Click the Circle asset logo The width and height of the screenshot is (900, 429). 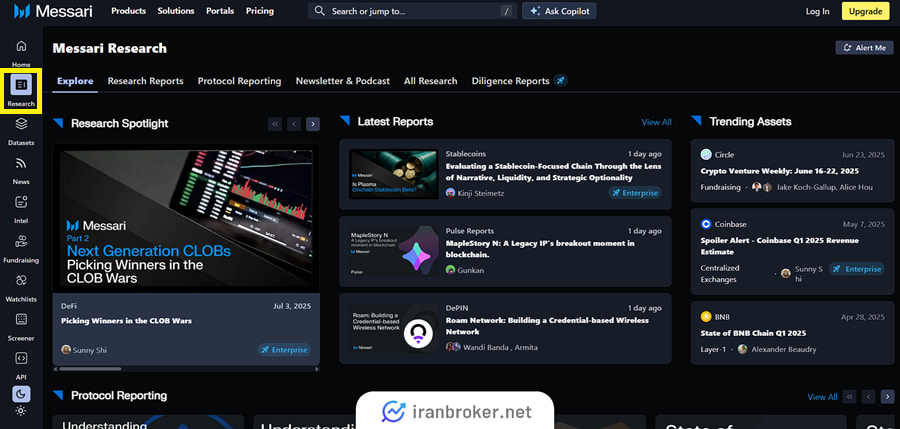click(706, 154)
